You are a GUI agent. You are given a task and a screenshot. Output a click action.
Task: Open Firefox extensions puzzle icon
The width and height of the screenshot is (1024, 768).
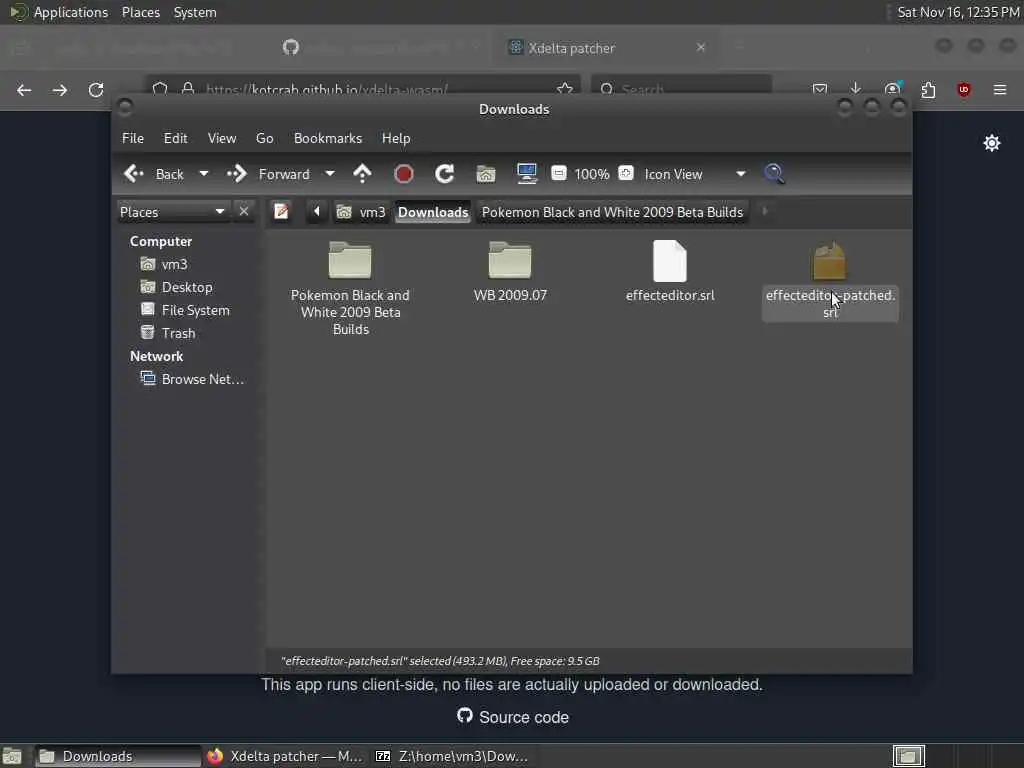point(928,89)
